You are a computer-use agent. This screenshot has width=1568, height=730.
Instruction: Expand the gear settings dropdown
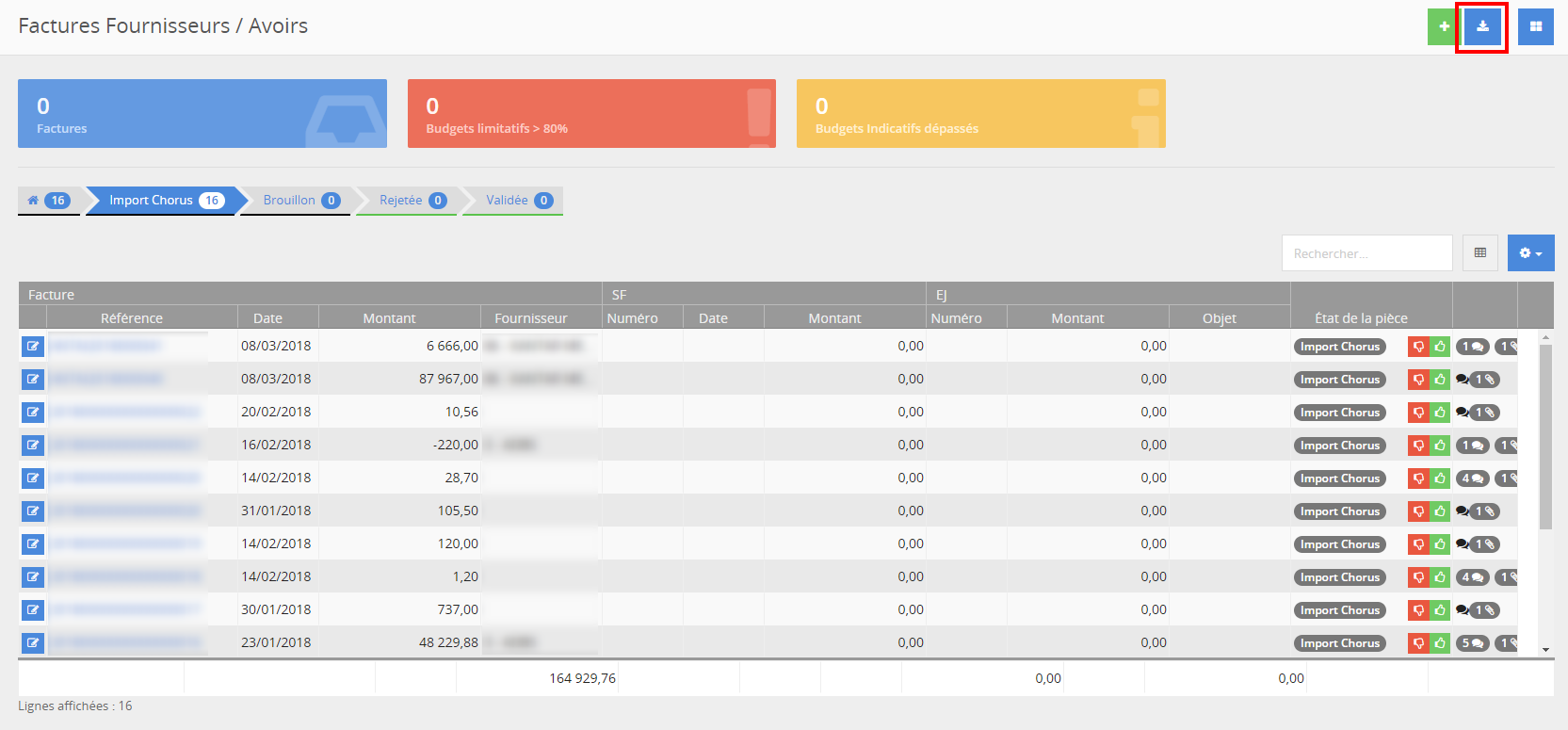1530,253
